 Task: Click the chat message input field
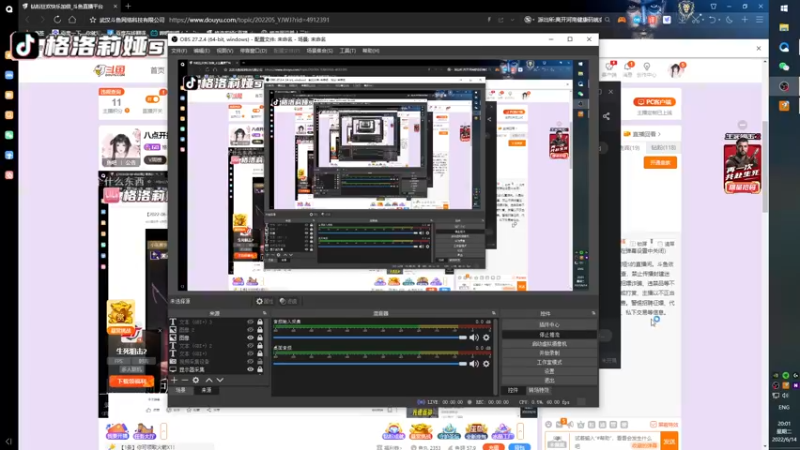(x=616, y=441)
